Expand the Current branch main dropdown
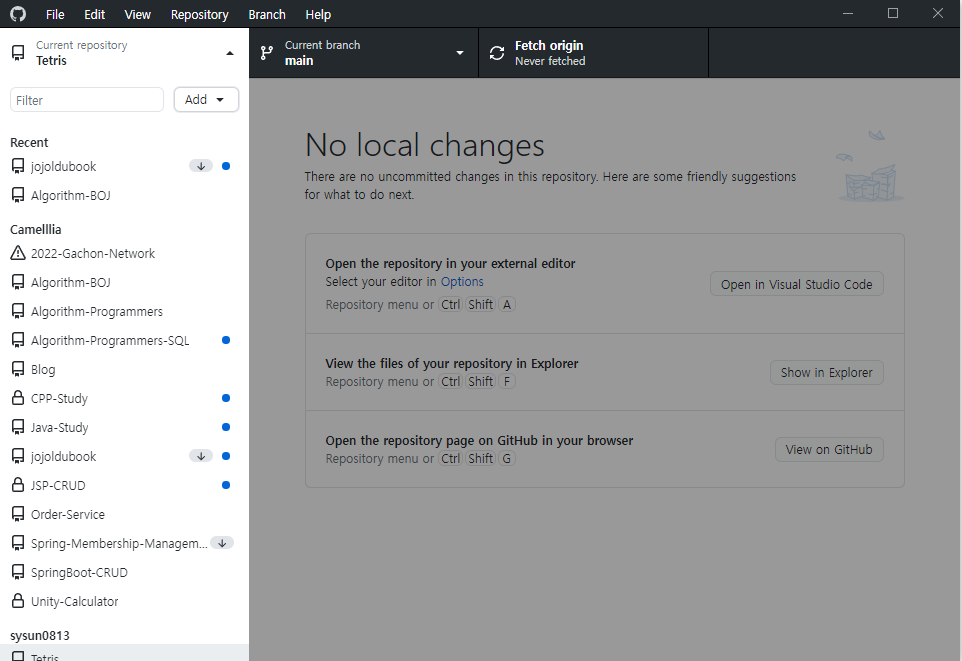This screenshot has width=962, height=661. (x=364, y=53)
